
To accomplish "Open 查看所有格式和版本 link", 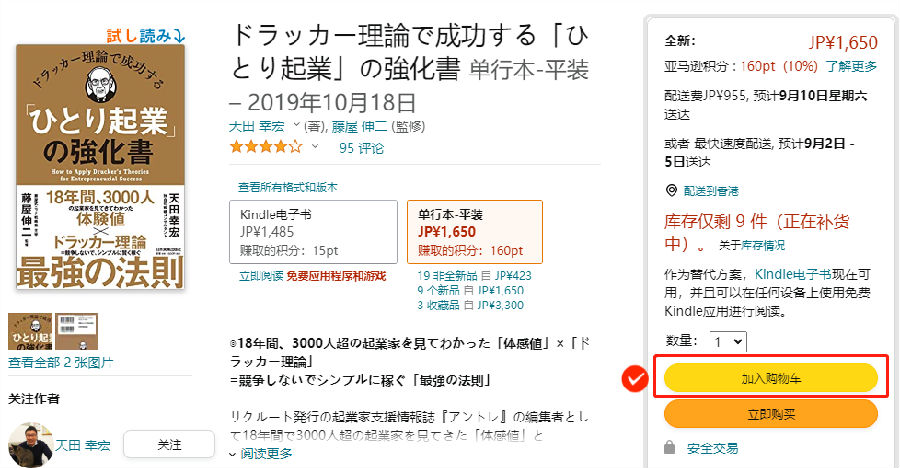I will pyautogui.click(x=287, y=187).
